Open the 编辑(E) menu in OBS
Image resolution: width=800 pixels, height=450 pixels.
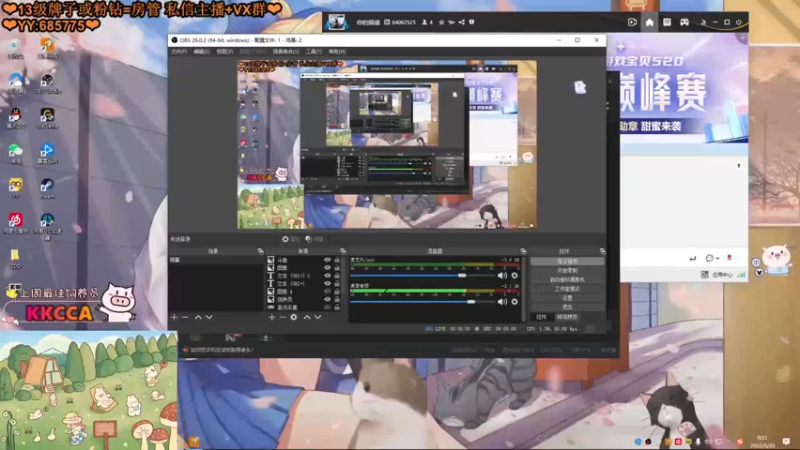202,52
